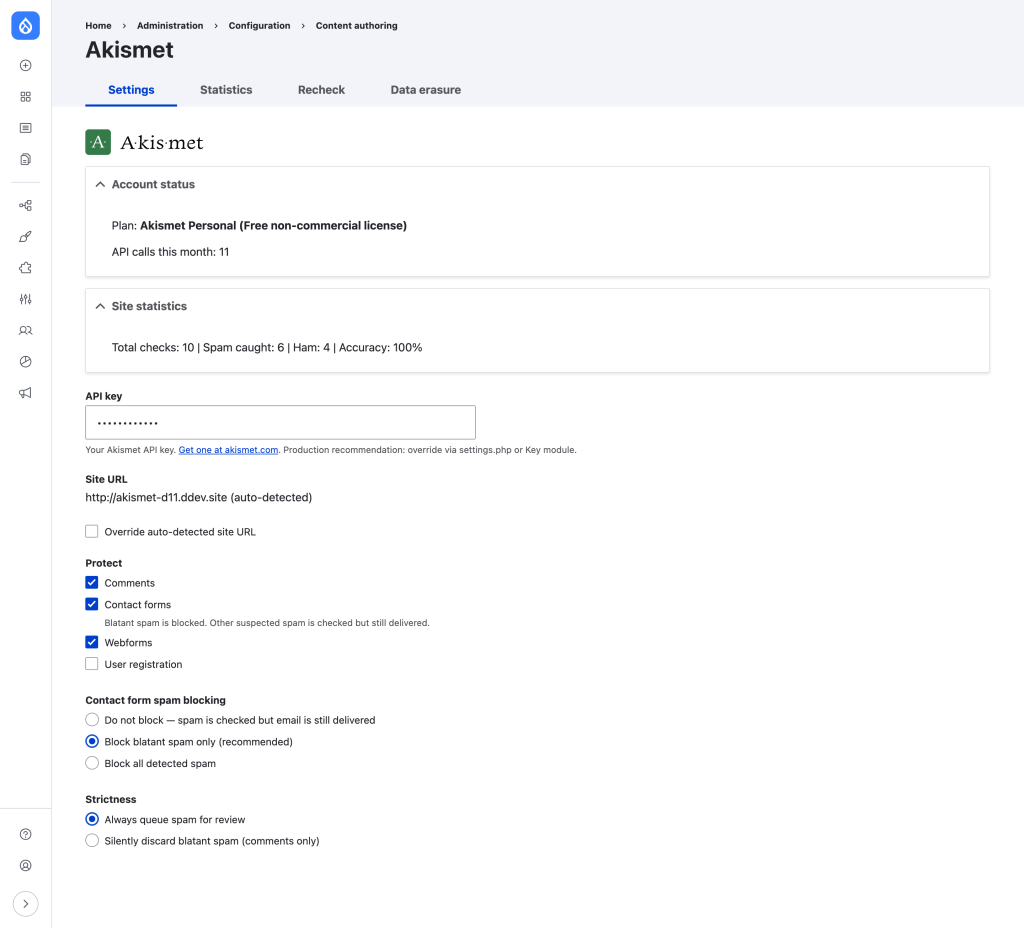Enable User registration protection checkbox

pos(92,664)
